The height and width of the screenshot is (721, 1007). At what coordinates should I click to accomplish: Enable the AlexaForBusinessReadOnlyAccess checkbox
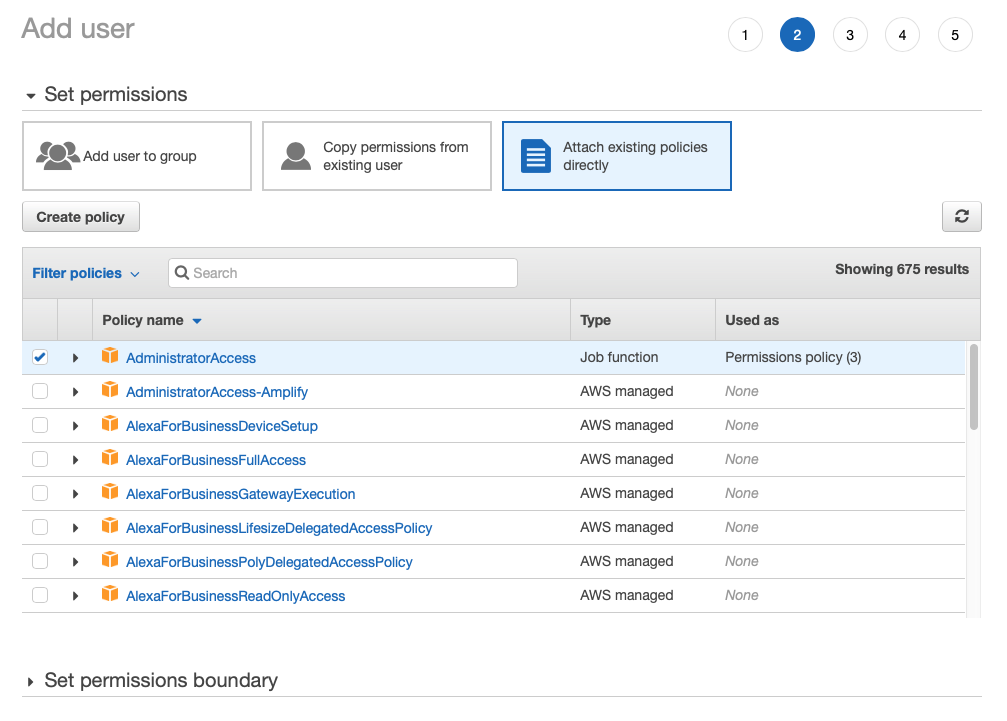[x=39, y=594]
